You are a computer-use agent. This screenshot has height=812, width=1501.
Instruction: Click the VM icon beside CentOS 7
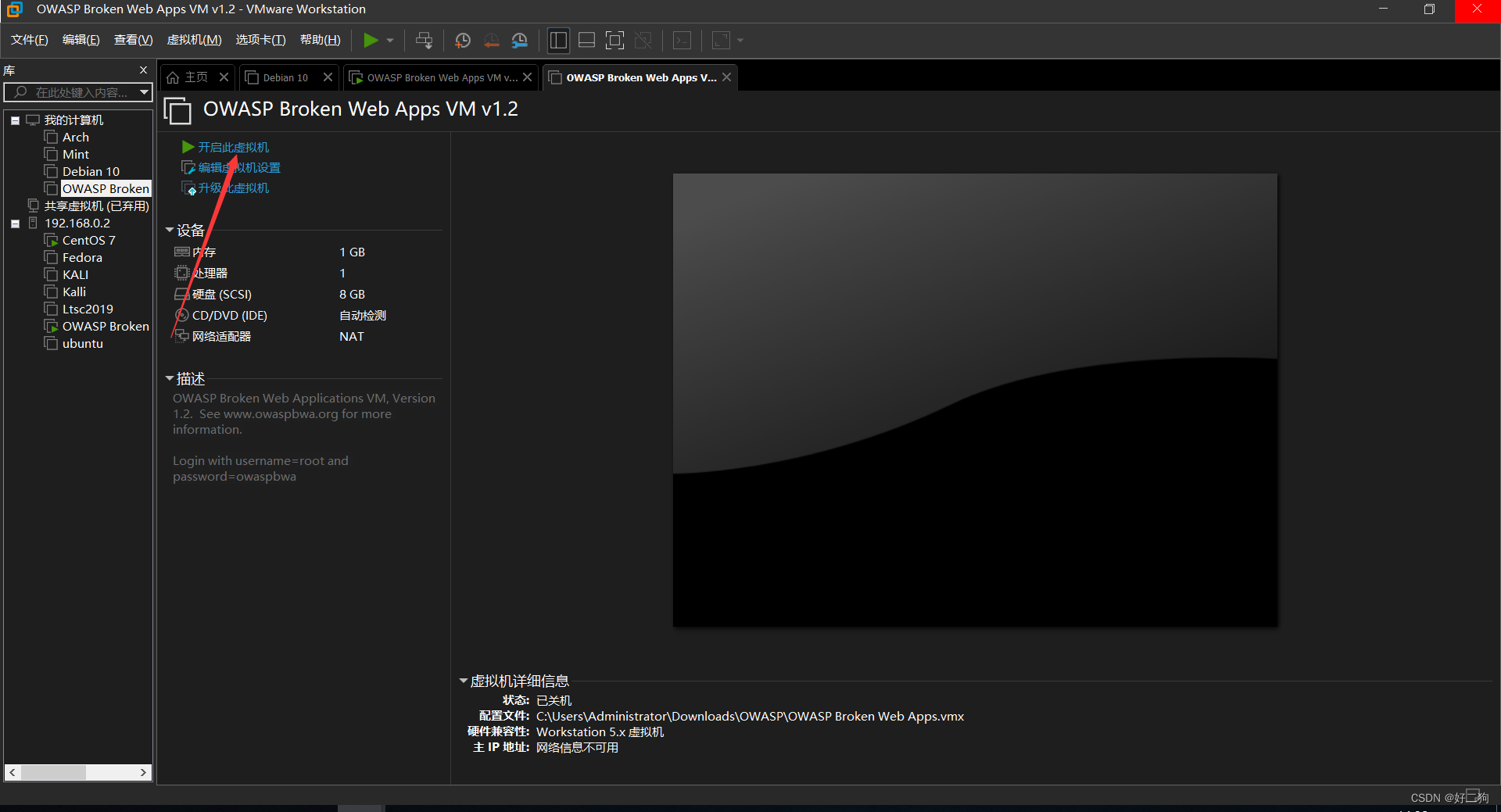coord(52,241)
